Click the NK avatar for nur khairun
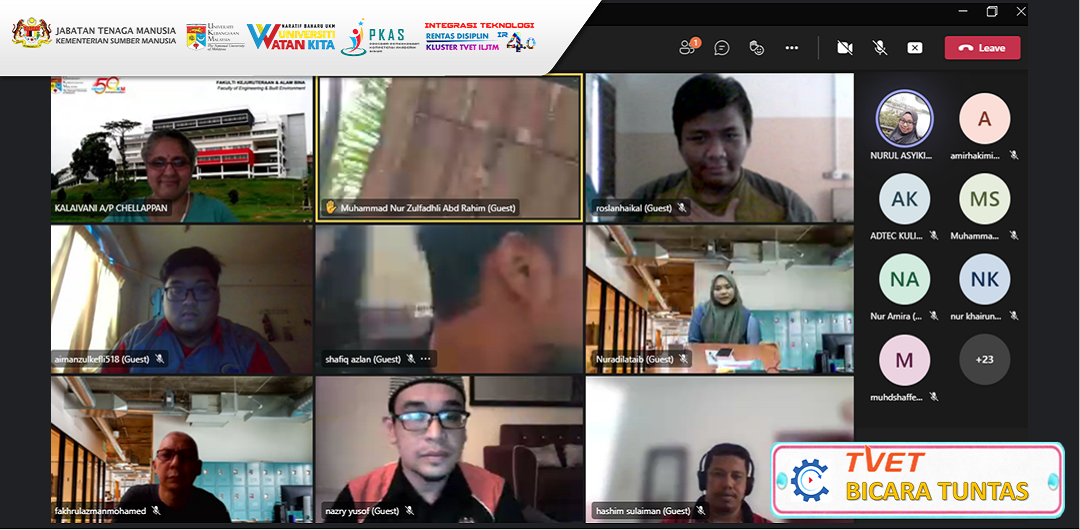 (x=984, y=279)
